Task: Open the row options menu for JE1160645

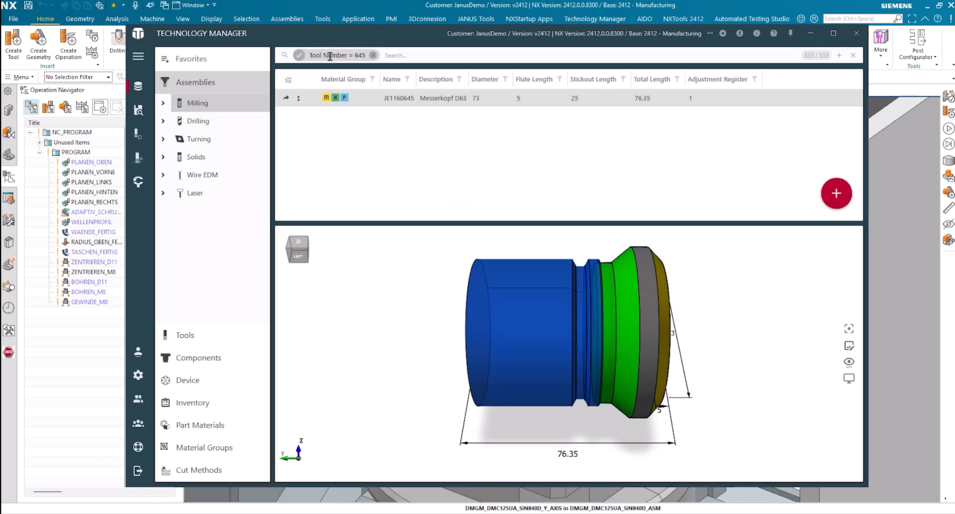Action: pyautogui.click(x=298, y=98)
